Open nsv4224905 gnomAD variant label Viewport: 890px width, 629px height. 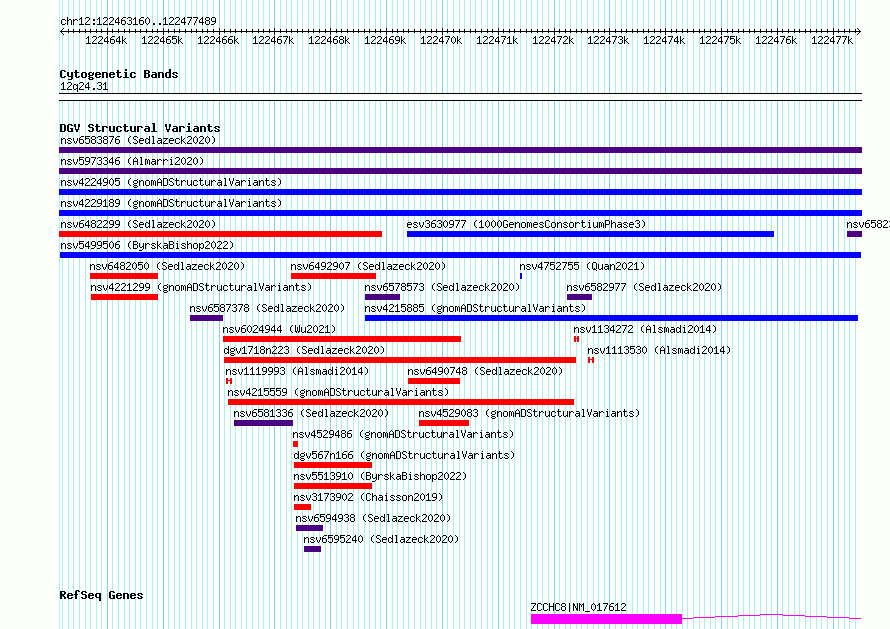coord(171,182)
